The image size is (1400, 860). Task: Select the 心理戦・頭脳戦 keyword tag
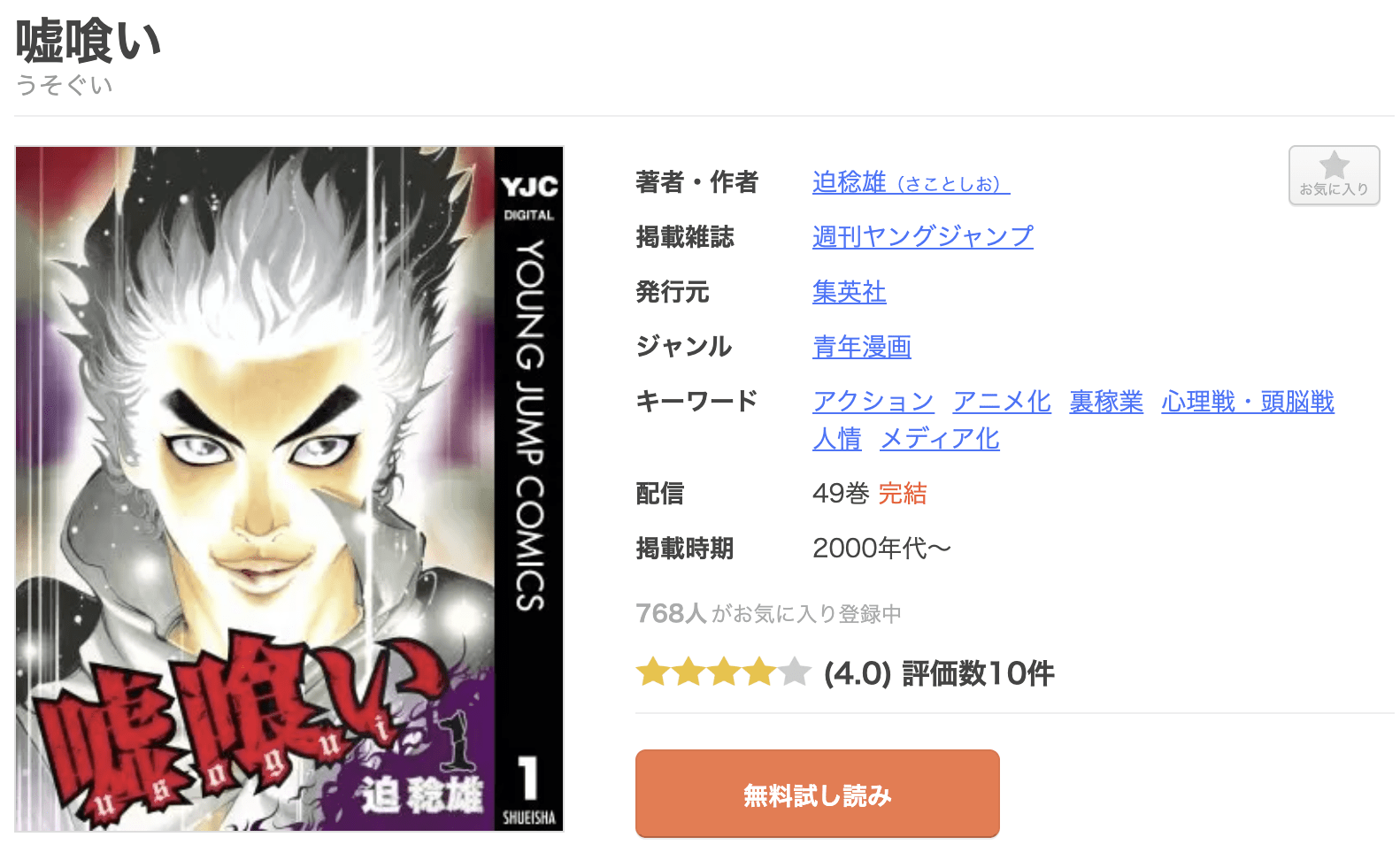(1247, 402)
